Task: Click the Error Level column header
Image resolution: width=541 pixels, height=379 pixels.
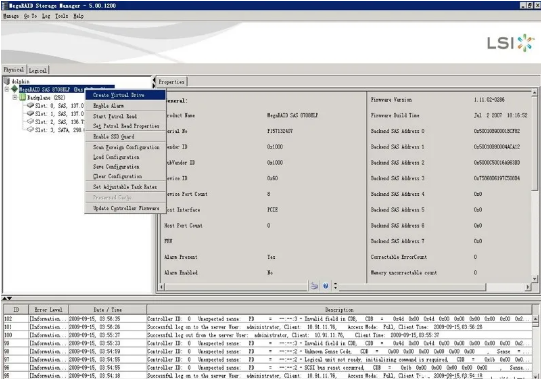Action: pyautogui.click(x=48, y=310)
